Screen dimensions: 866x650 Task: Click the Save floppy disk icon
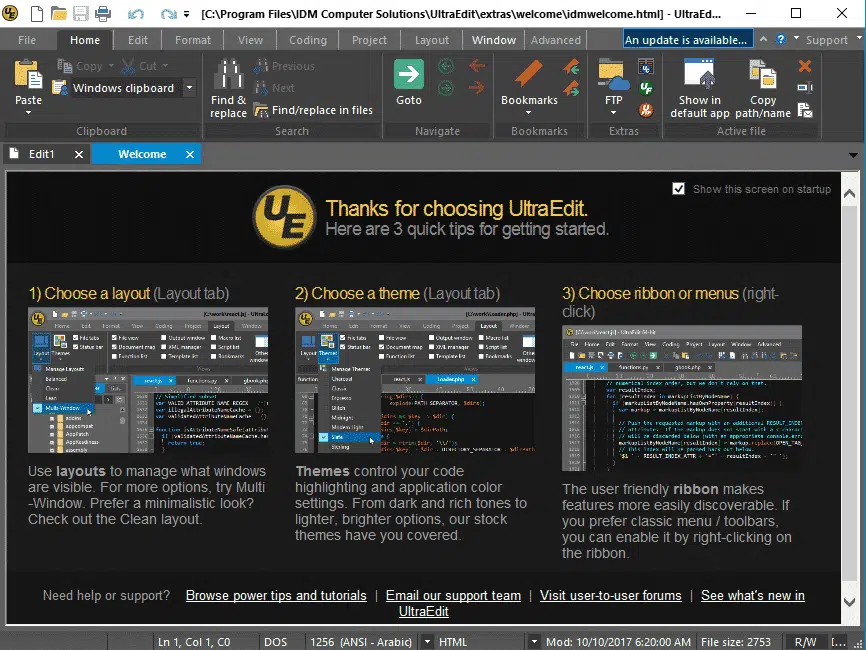click(81, 13)
